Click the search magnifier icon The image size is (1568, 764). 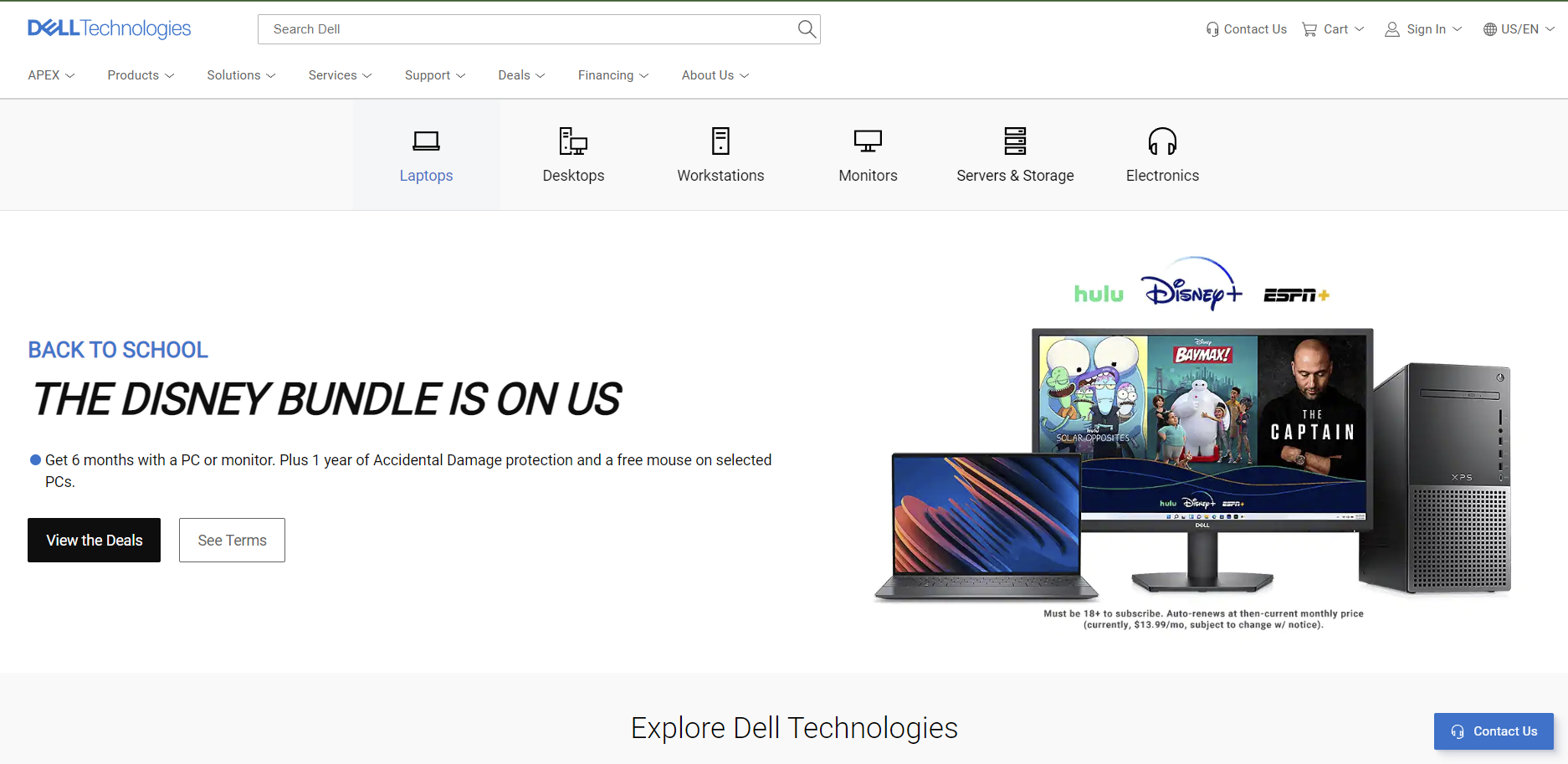pyautogui.click(x=806, y=28)
